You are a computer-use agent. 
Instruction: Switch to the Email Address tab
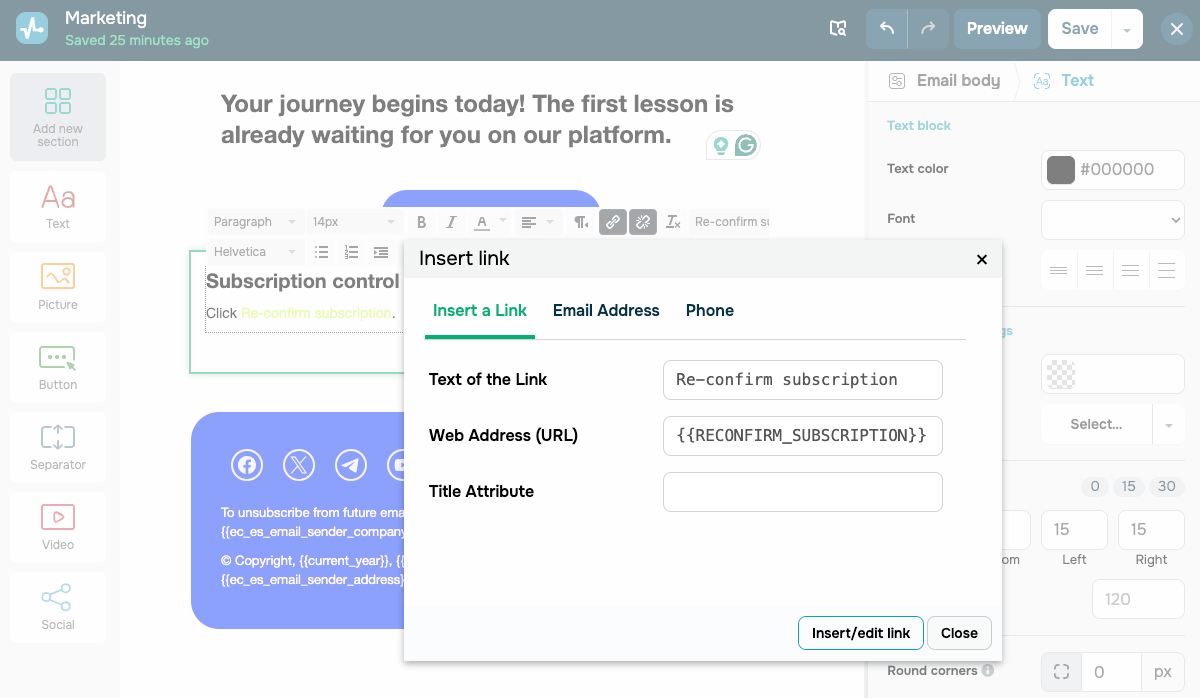point(606,311)
